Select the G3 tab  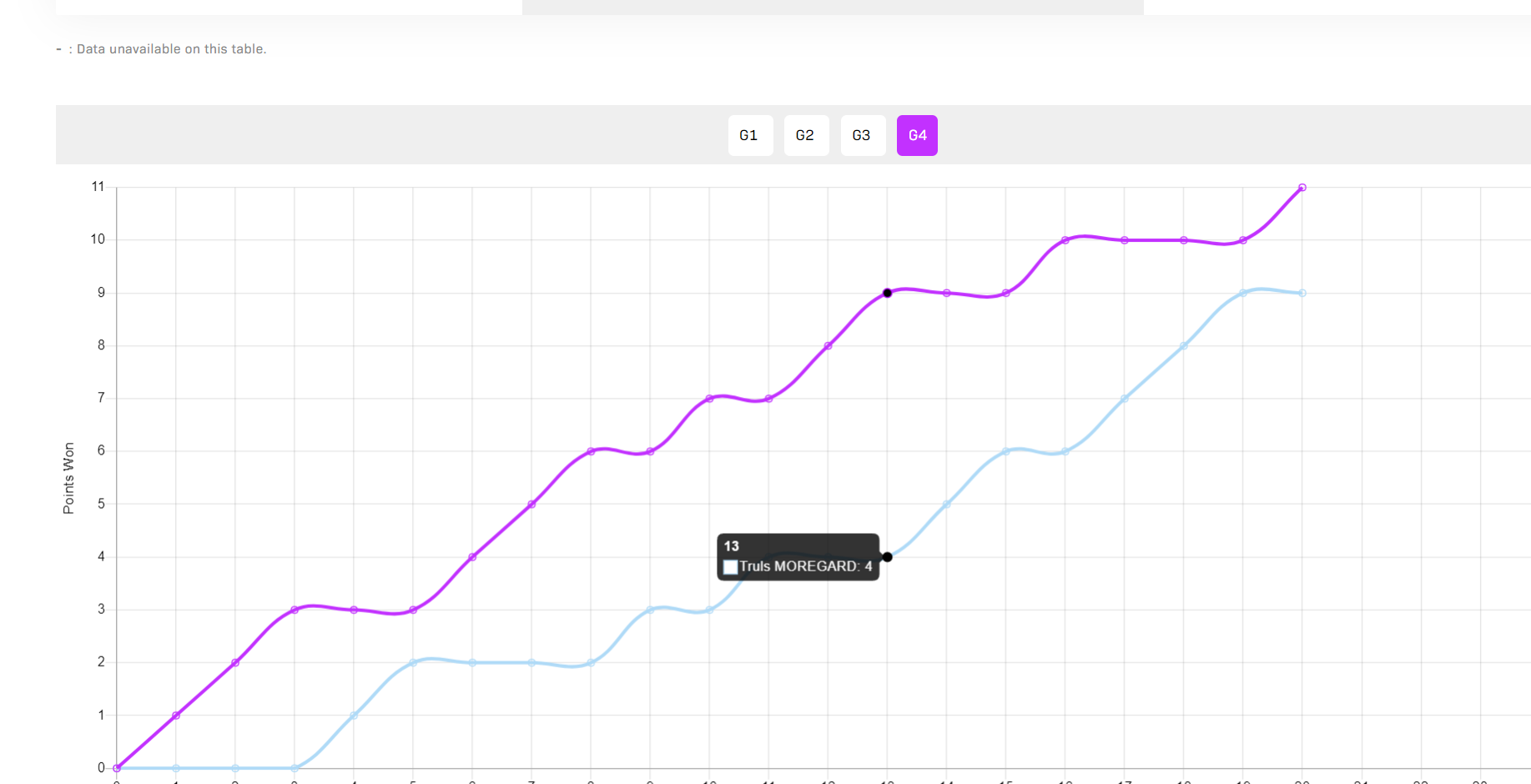tap(862, 135)
